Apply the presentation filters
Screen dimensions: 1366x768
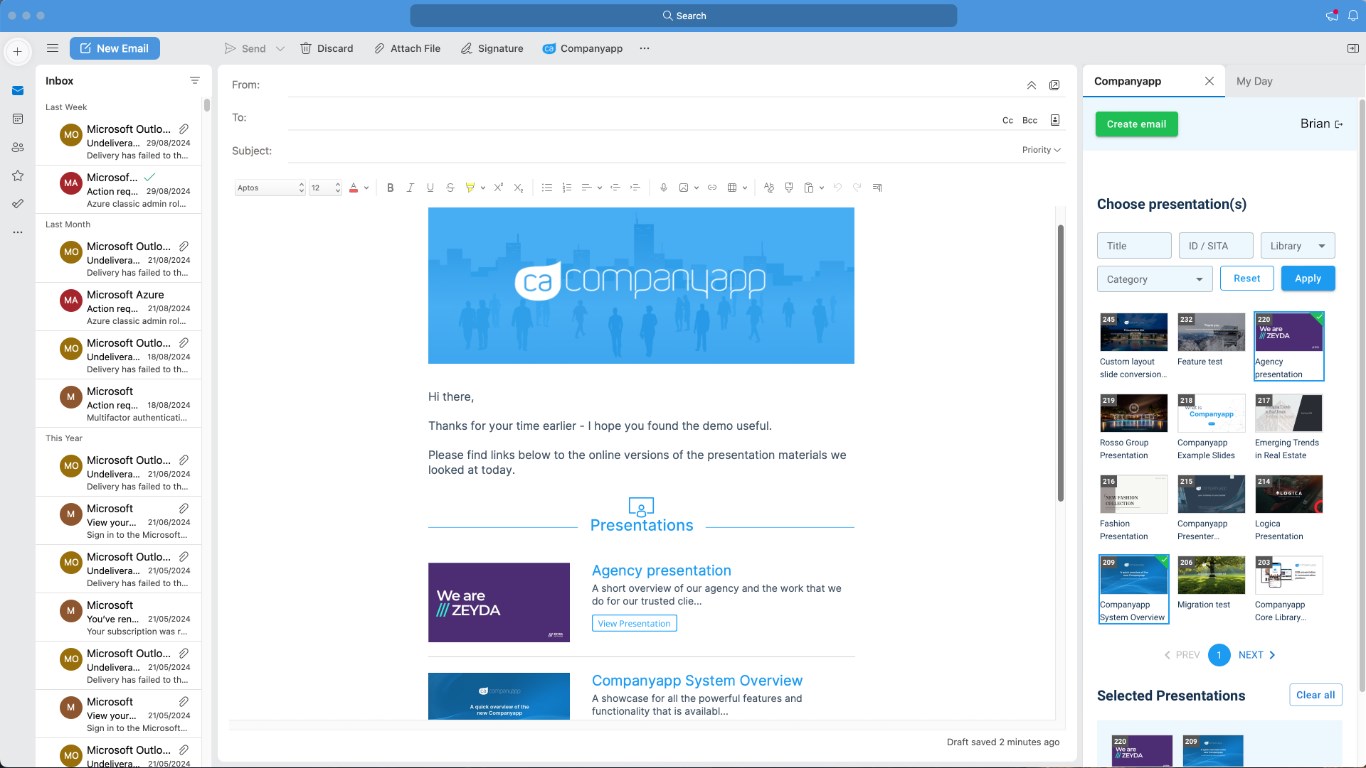click(1308, 278)
